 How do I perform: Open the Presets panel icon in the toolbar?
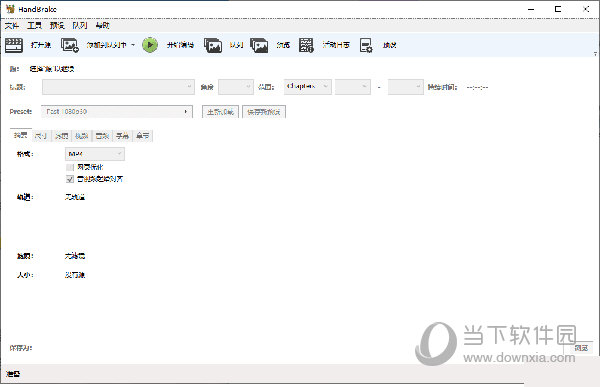click(x=366, y=45)
